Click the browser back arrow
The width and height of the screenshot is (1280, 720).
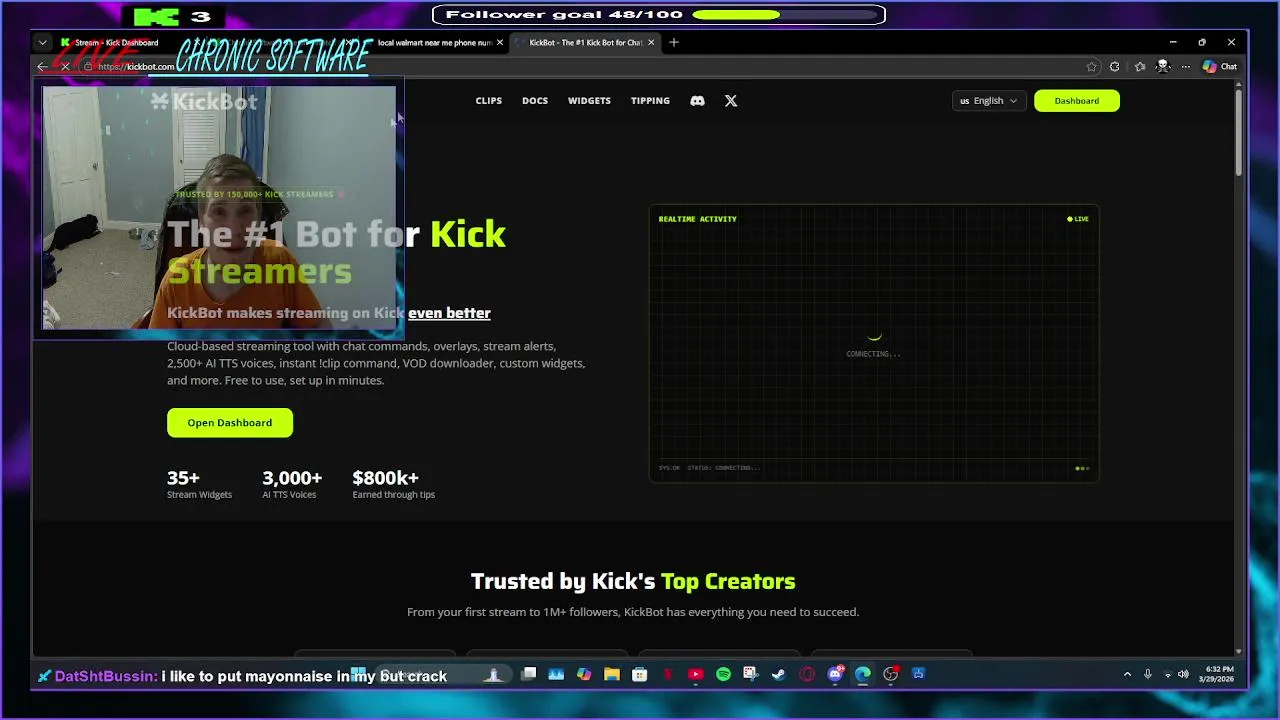point(42,67)
